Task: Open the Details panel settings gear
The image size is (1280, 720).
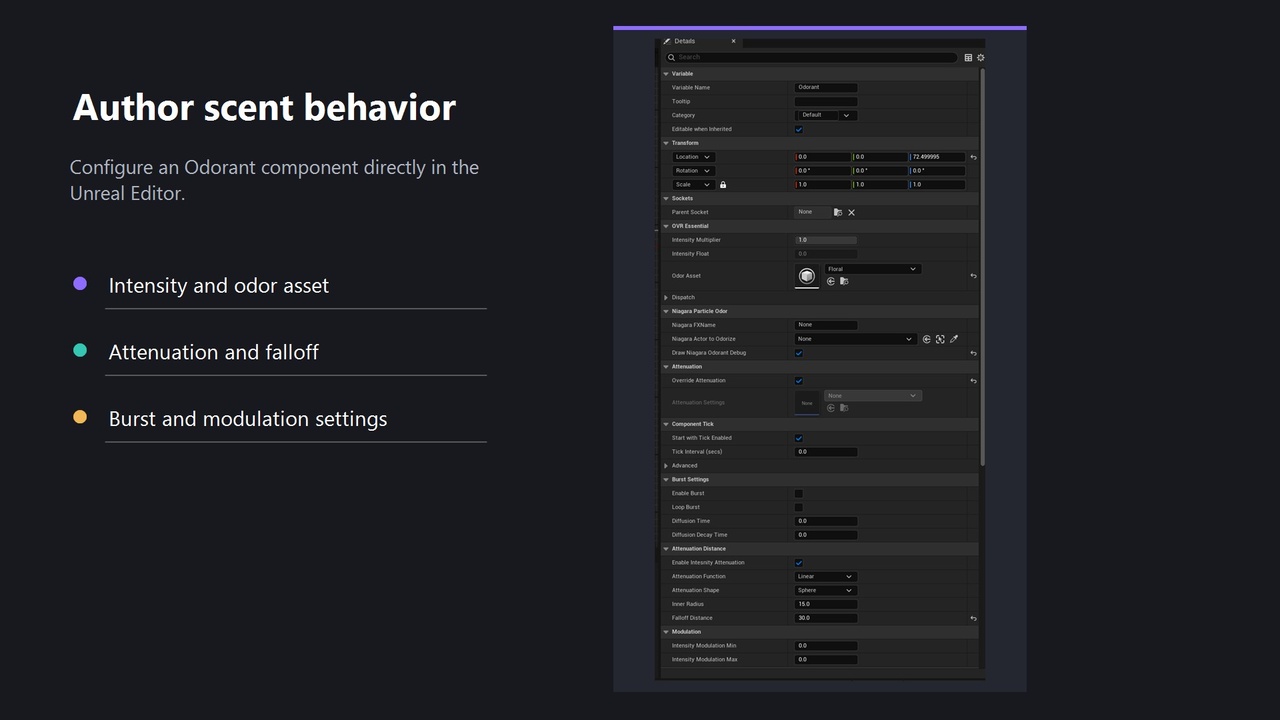Action: pyautogui.click(x=981, y=58)
